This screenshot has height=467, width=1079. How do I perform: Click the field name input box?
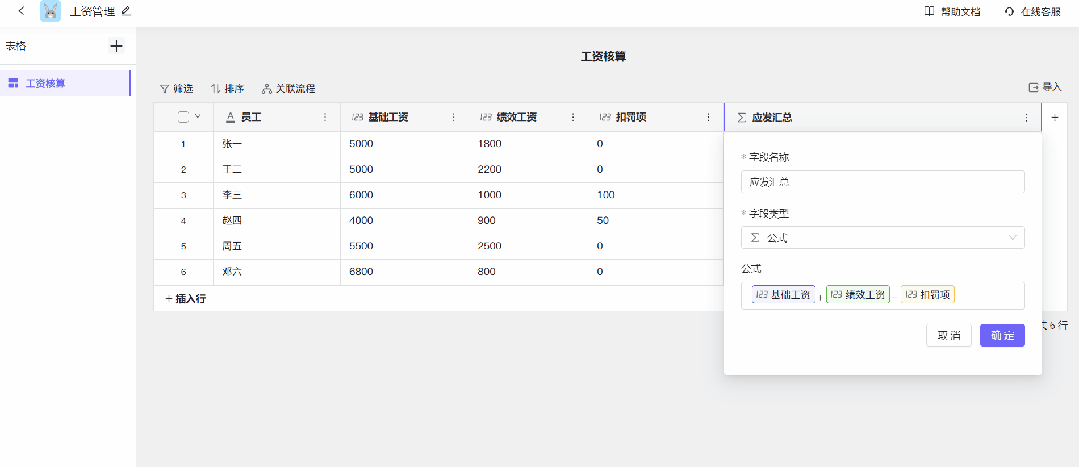coord(882,182)
